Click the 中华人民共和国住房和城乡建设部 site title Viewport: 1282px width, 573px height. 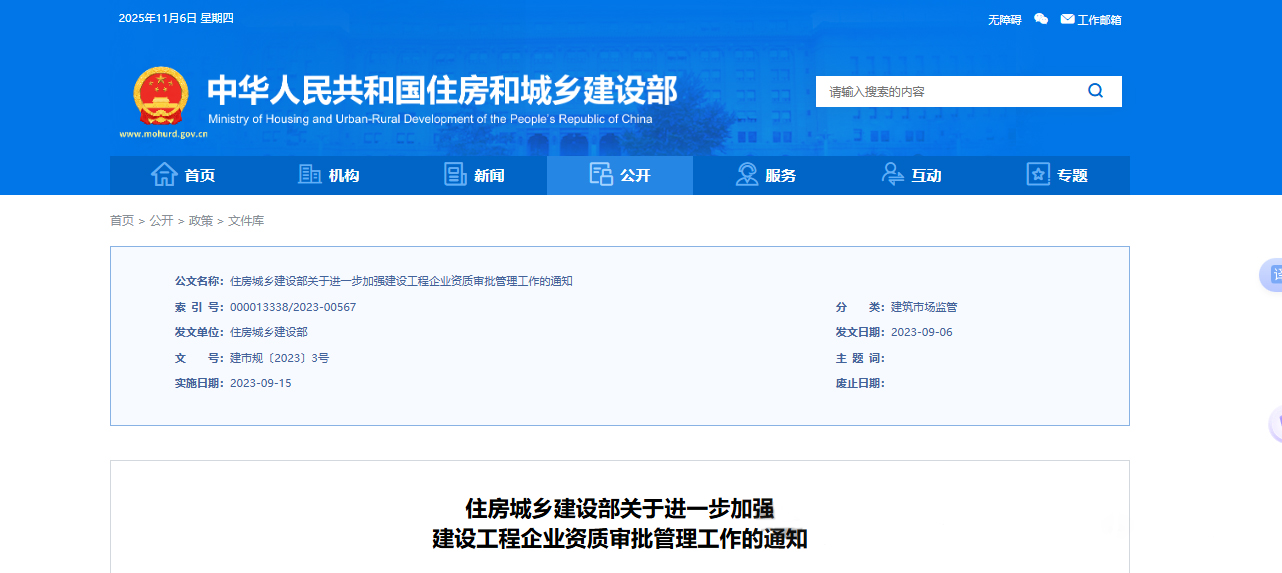pyautogui.click(x=442, y=90)
